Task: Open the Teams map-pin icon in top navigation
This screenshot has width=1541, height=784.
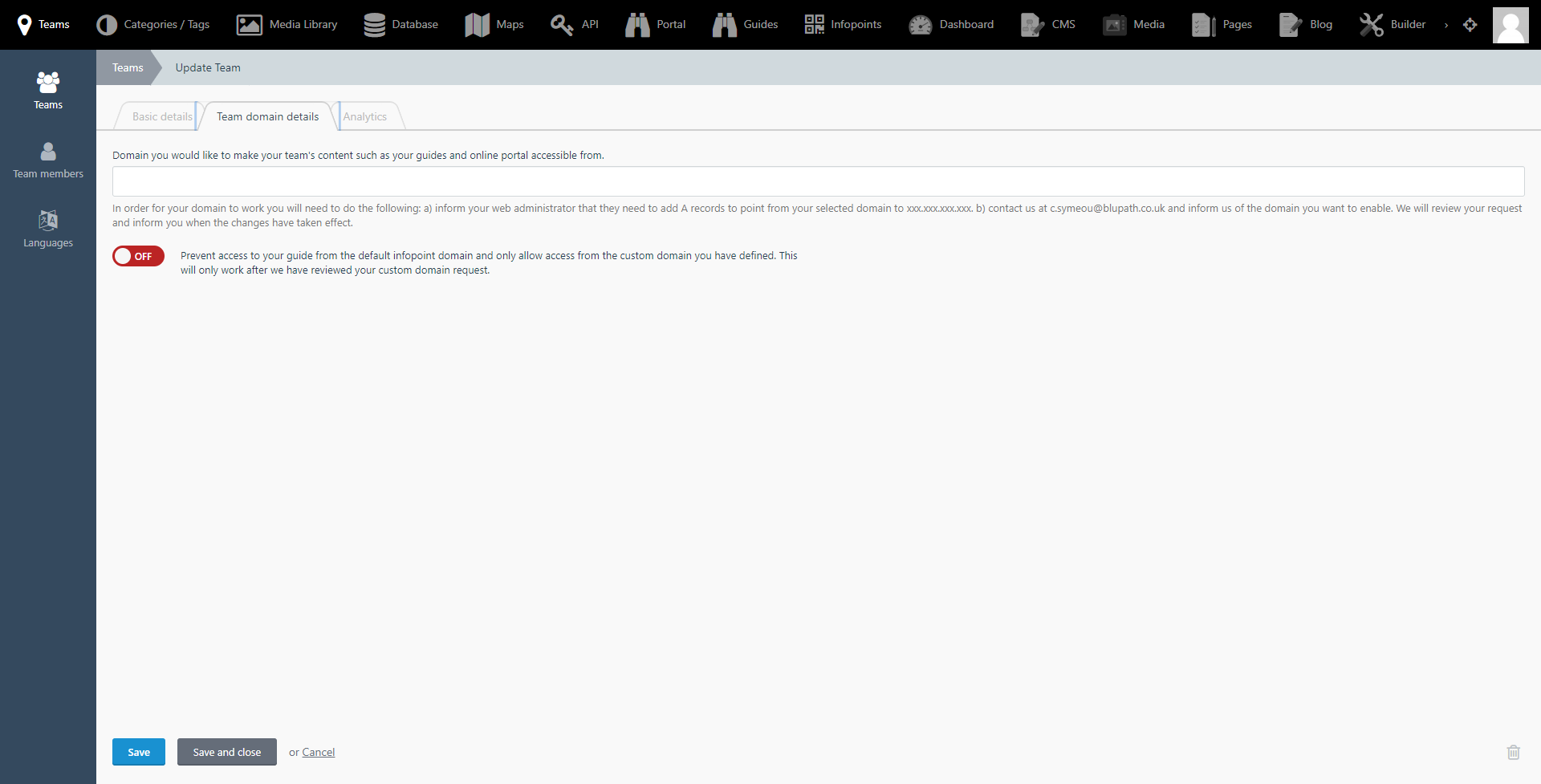Action: tap(25, 25)
